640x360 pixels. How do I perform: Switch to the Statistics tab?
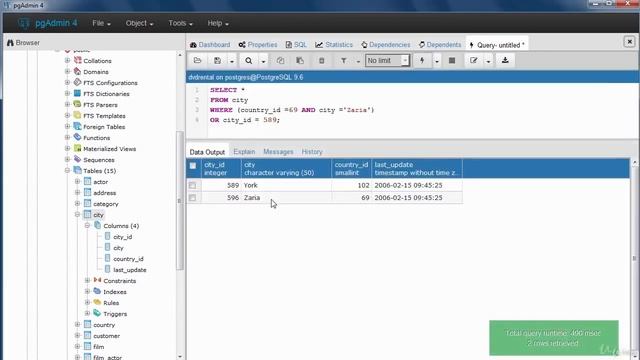[334, 45]
